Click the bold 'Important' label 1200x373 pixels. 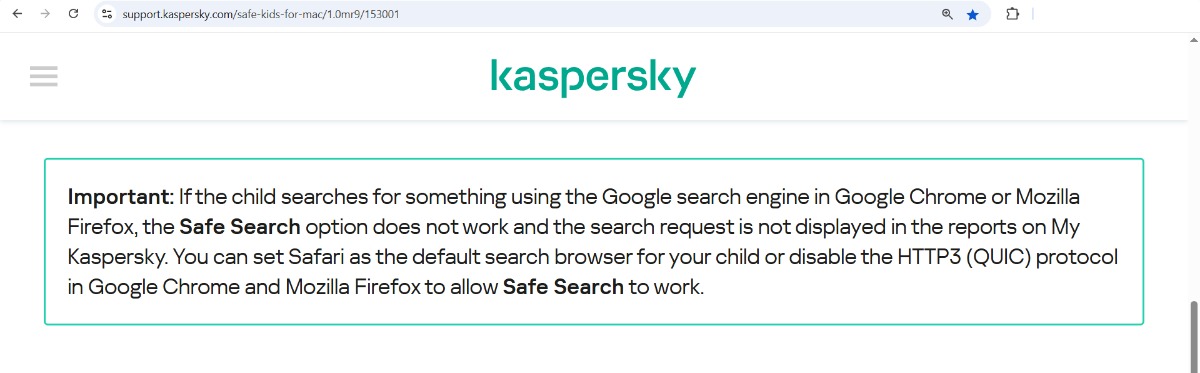[x=121, y=196]
